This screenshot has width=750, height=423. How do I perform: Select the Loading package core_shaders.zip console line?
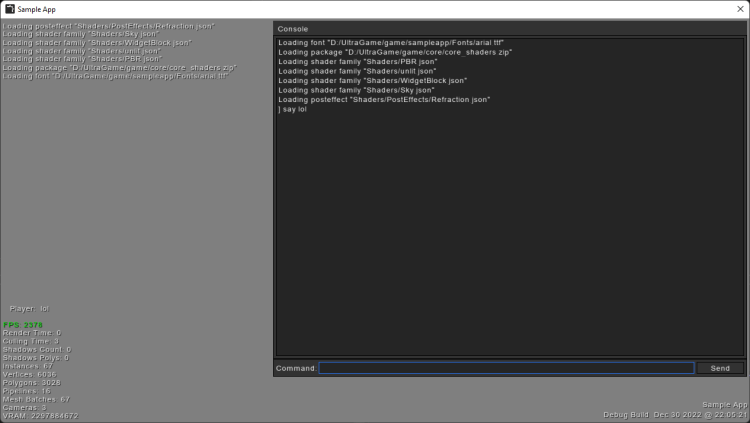coord(395,52)
